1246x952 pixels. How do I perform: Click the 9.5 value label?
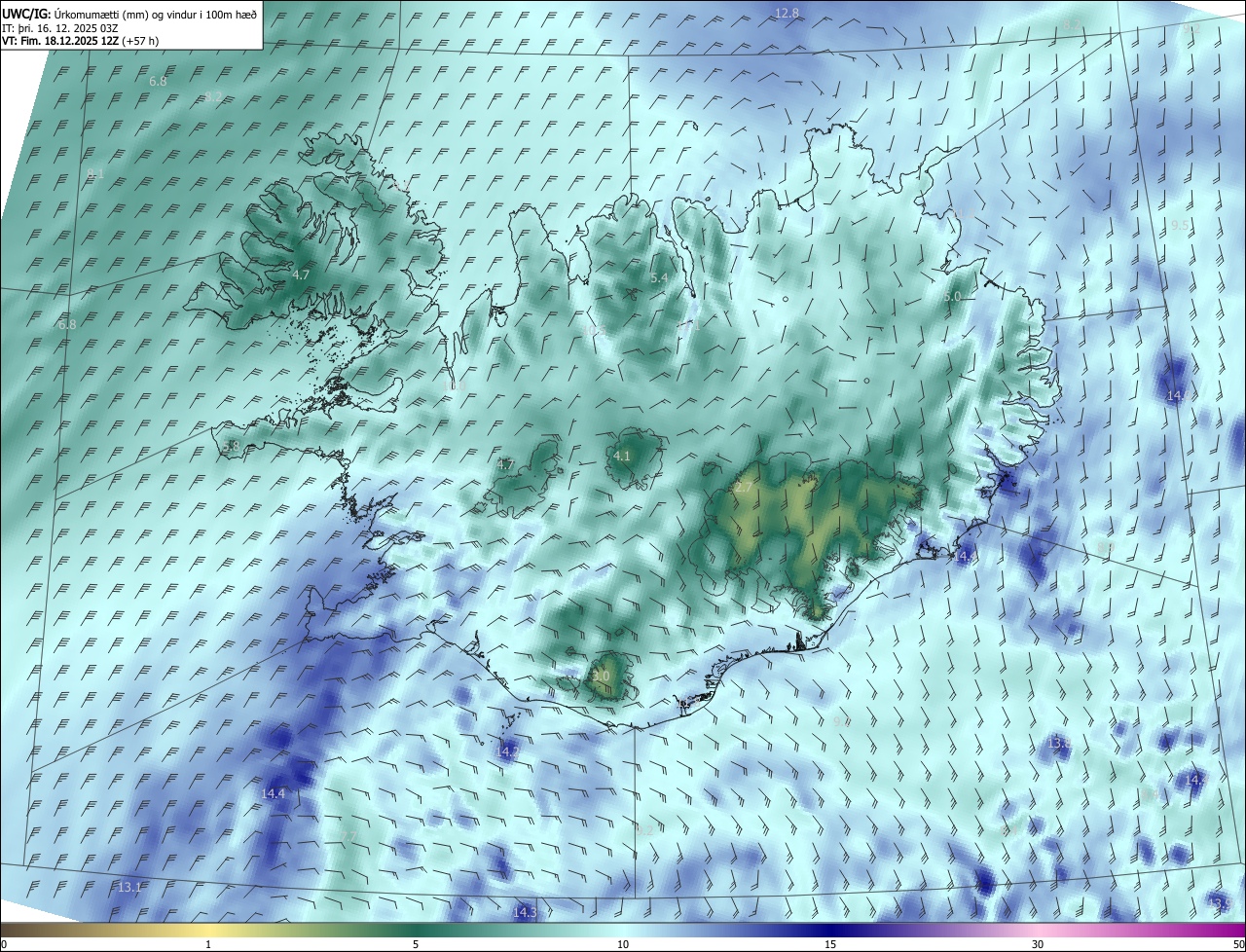pyautogui.click(x=1180, y=225)
